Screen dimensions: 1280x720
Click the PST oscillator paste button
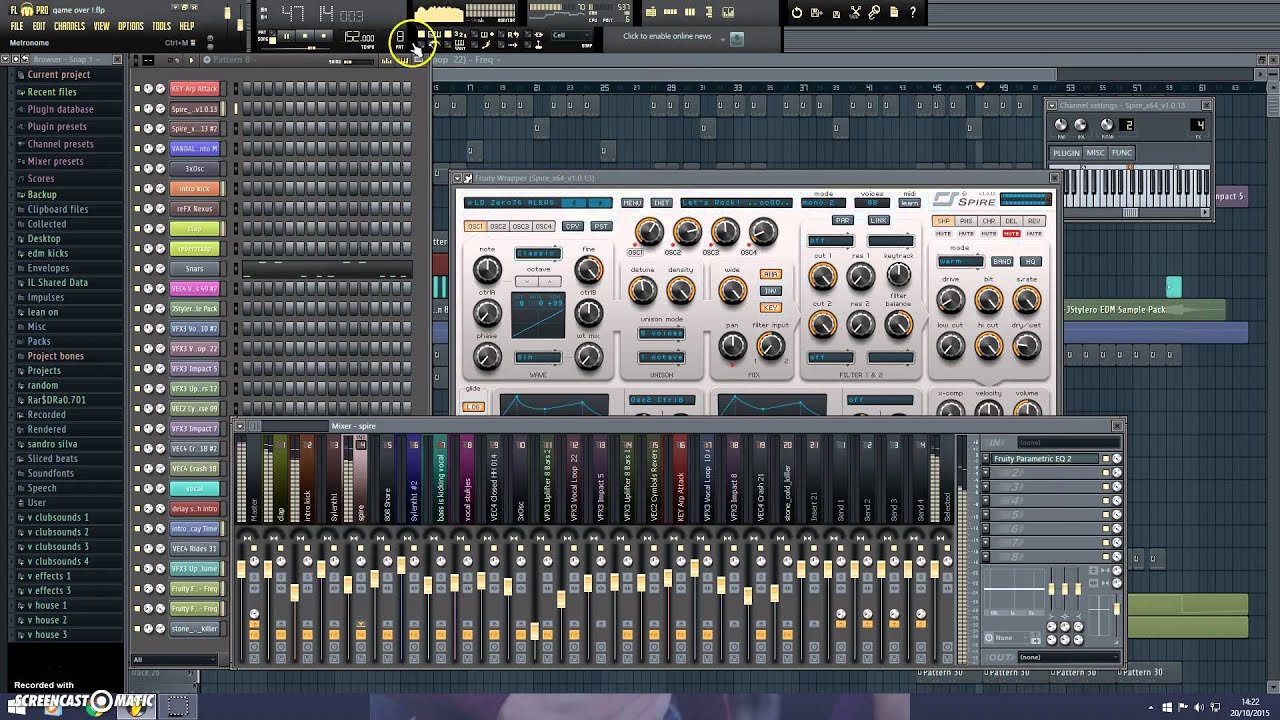(x=602, y=226)
